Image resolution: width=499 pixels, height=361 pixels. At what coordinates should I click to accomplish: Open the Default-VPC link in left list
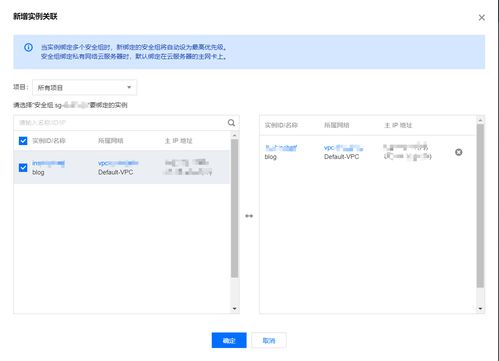[x=118, y=163]
